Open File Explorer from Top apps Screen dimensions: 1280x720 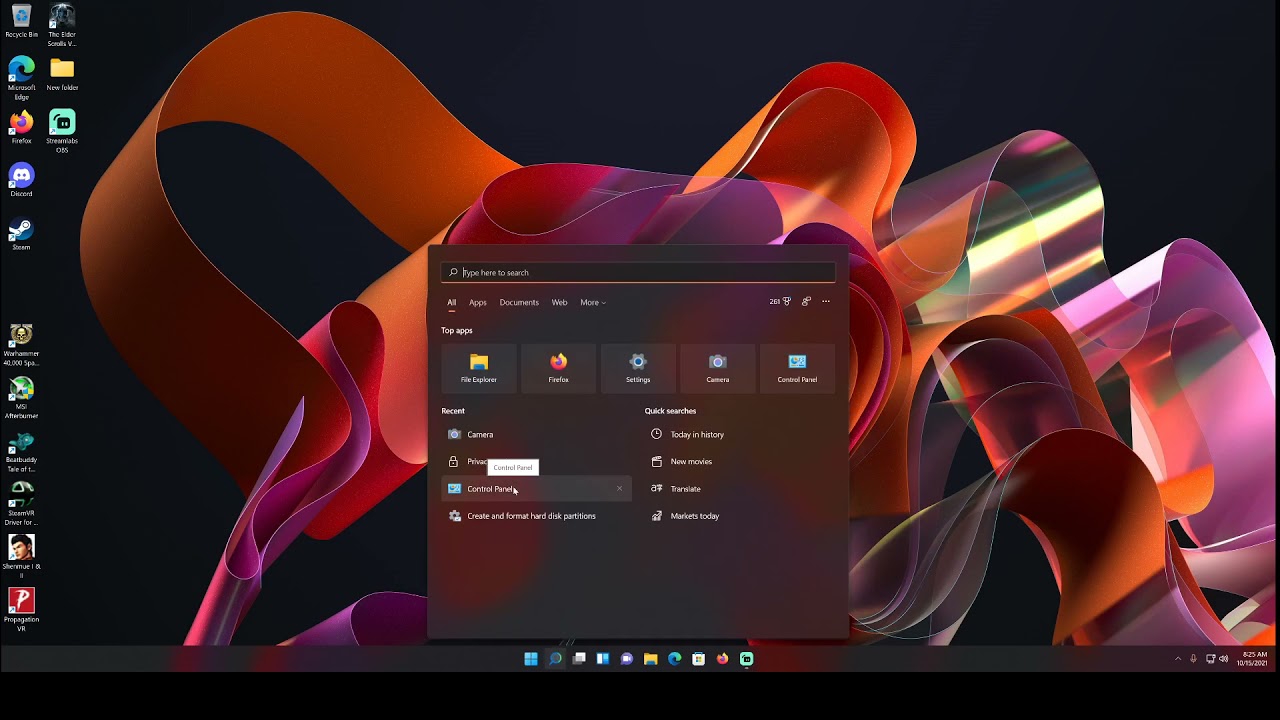click(x=479, y=368)
